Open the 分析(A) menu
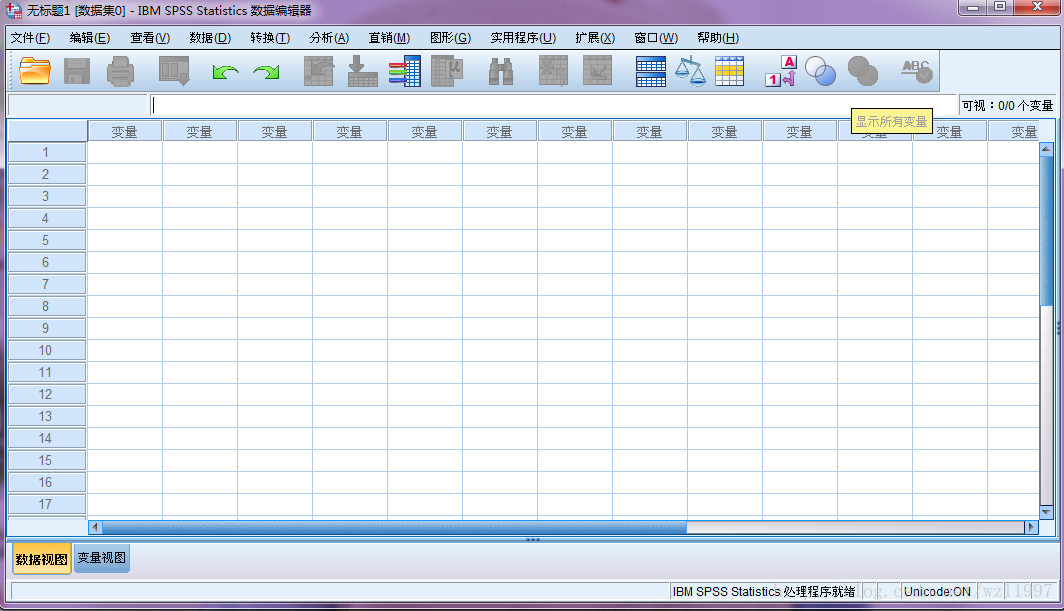 [x=329, y=38]
